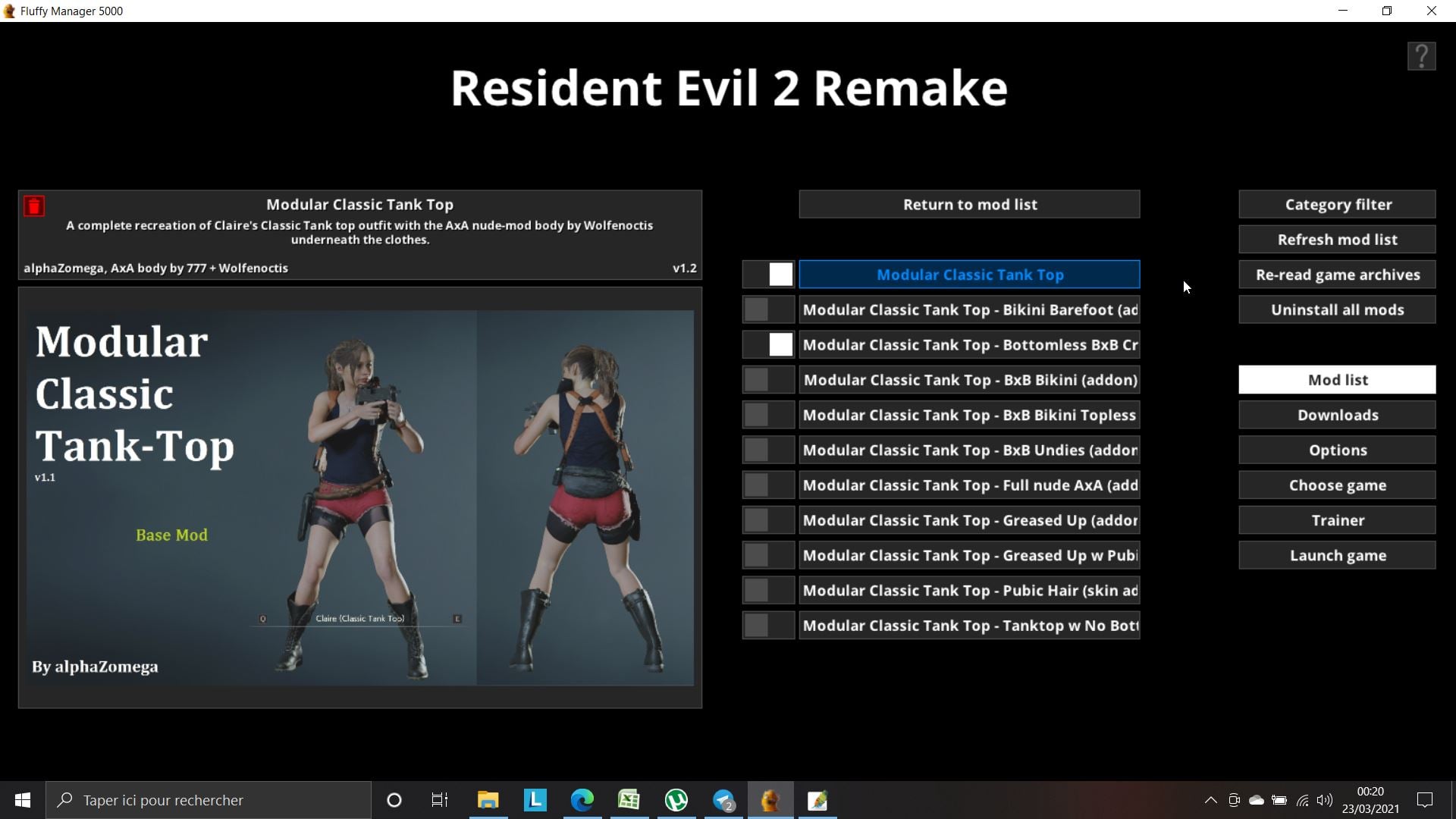
Task: Select the BxB Bikini (addon) mod entry
Action: (x=969, y=380)
